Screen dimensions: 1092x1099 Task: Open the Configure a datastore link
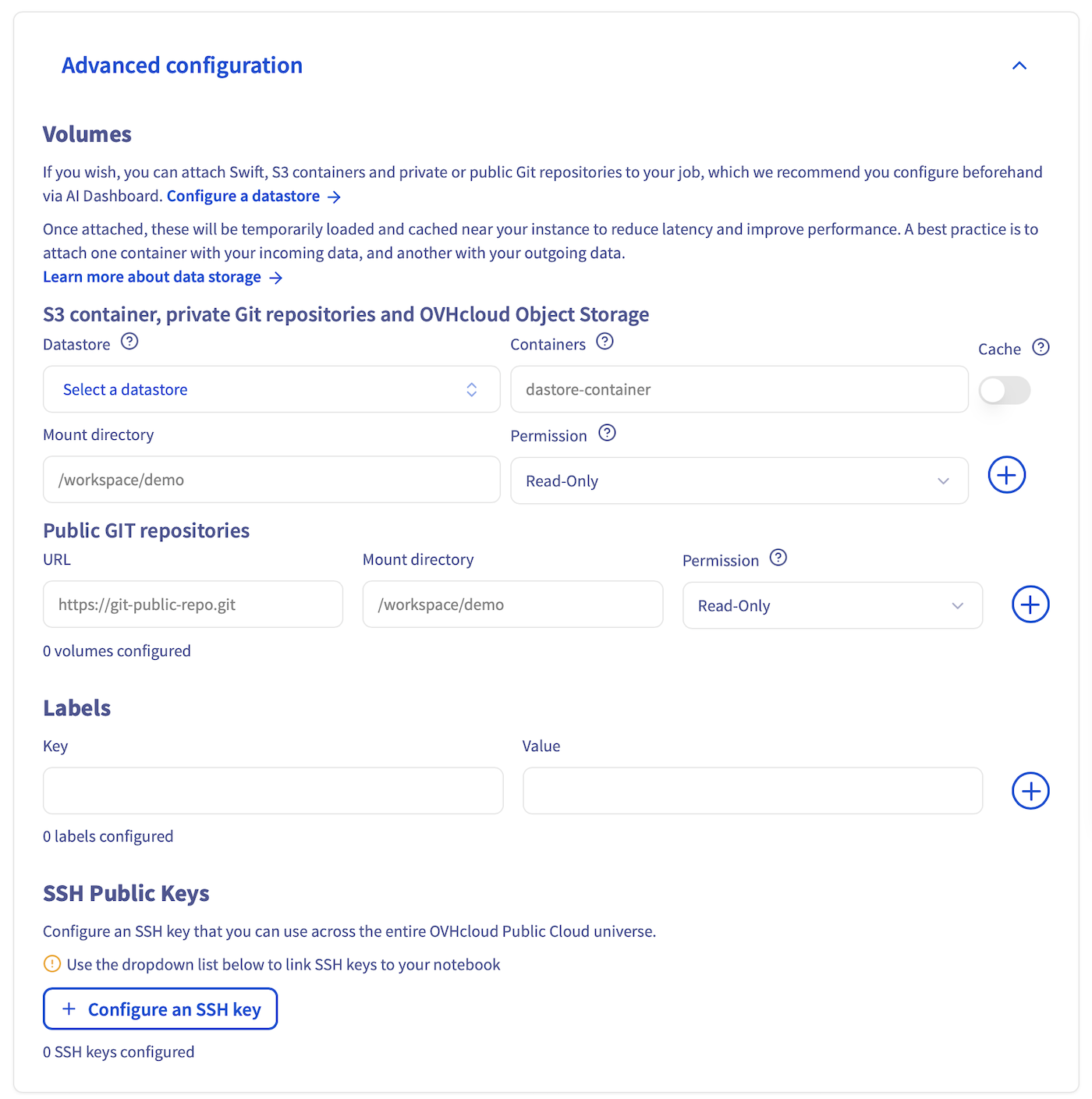tap(243, 196)
